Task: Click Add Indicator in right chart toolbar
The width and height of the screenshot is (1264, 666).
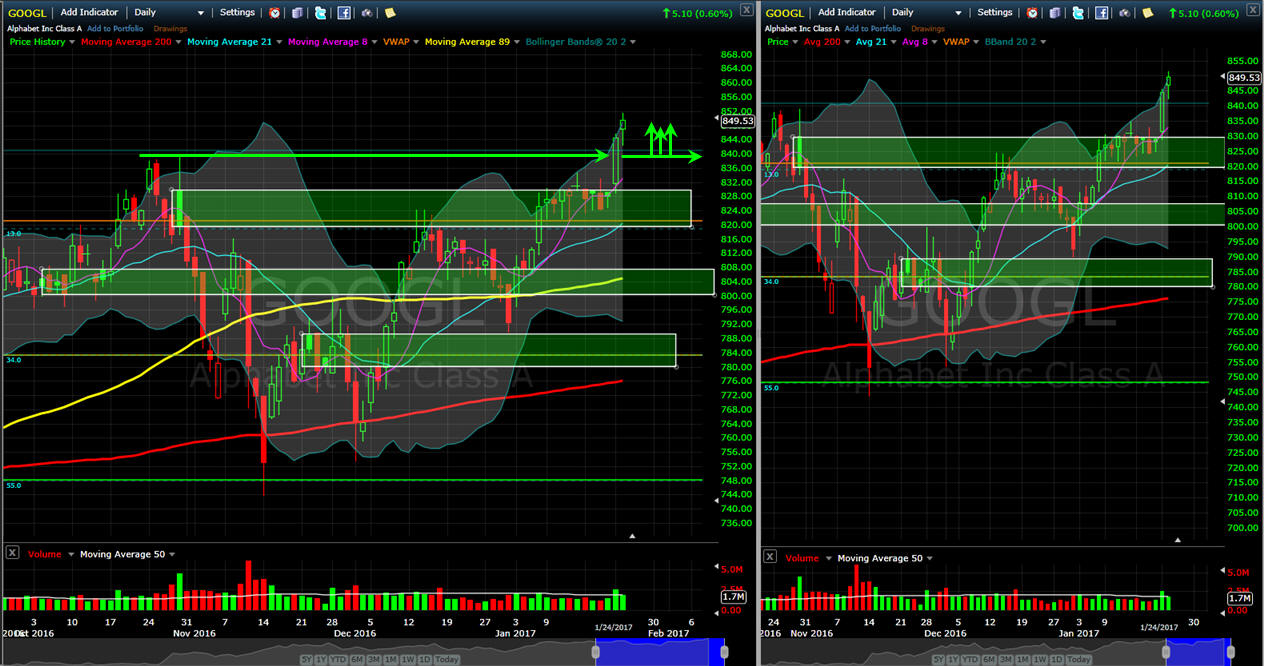Action: coord(847,13)
